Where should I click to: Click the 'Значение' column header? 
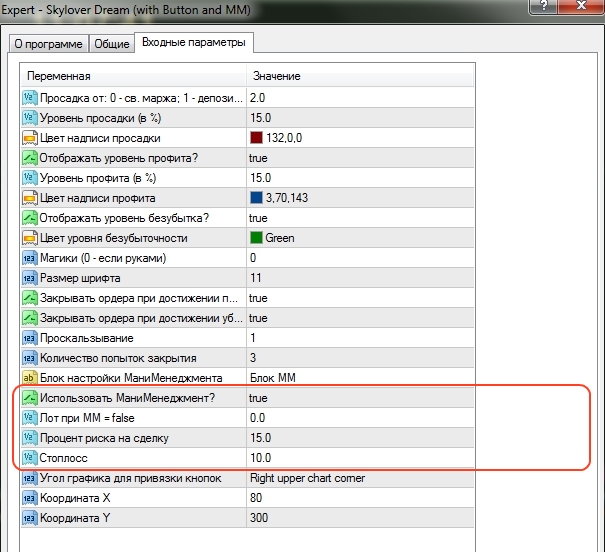click(x=360, y=76)
